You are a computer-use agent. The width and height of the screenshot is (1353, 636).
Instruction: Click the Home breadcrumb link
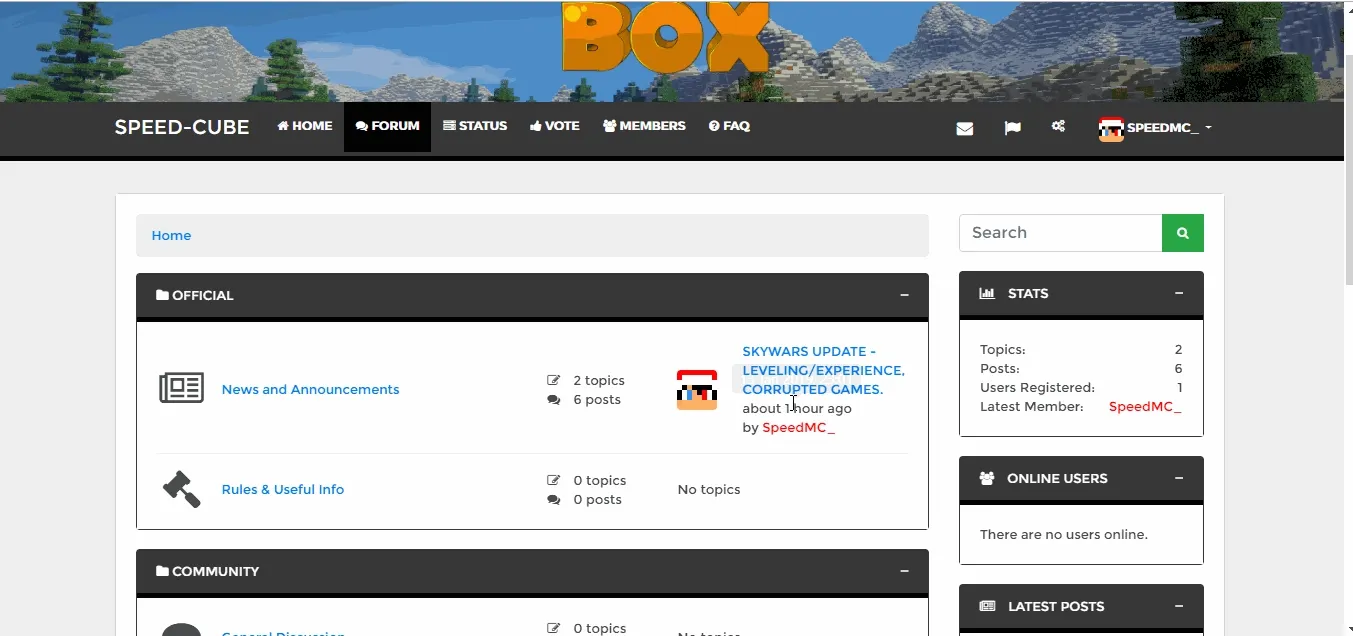[171, 236]
